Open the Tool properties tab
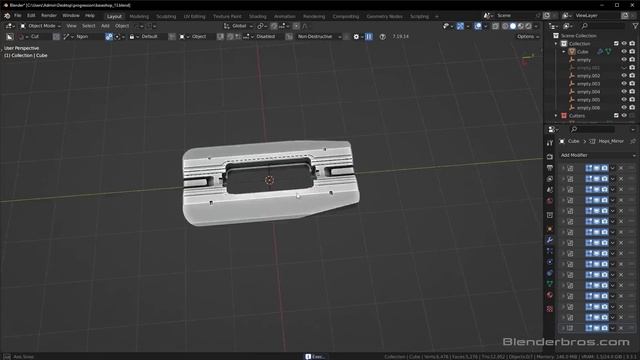This screenshot has height=360, width=640. (550, 143)
